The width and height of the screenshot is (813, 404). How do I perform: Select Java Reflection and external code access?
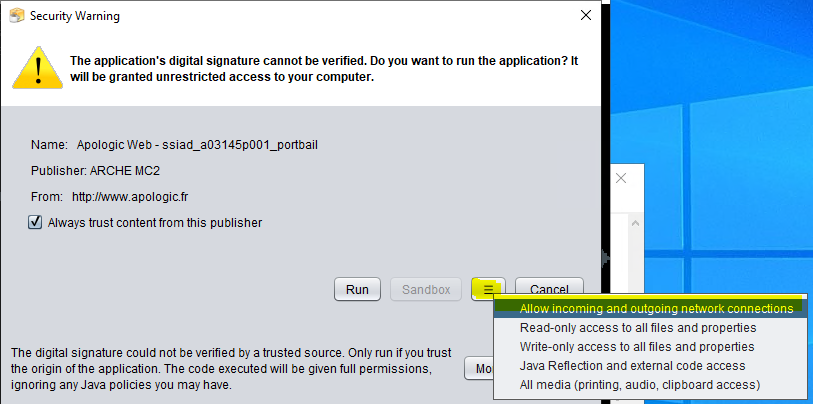click(631, 366)
